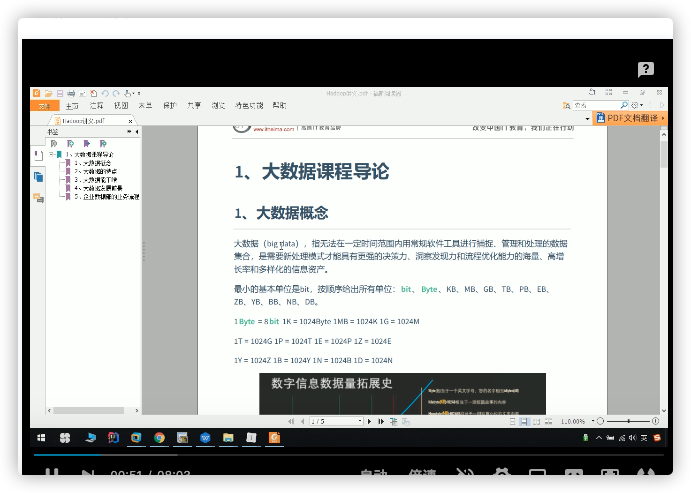Image resolution: width=691 pixels, height=493 pixels.
Task: Click the zoom out minus button
Action: pos(600,422)
